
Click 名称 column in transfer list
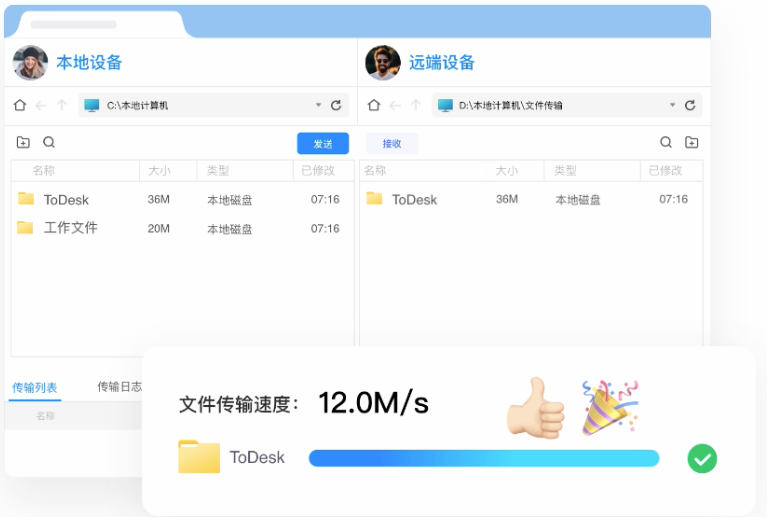click(46, 416)
